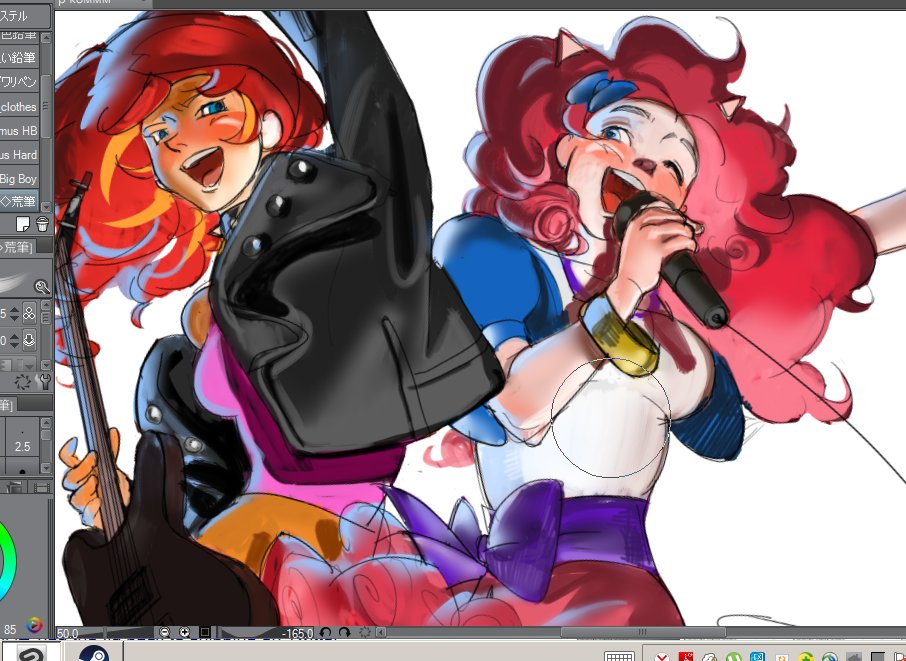Reset tool property with circular arrows icon
This screenshot has width=906, height=661.
pyautogui.click(x=23, y=381)
